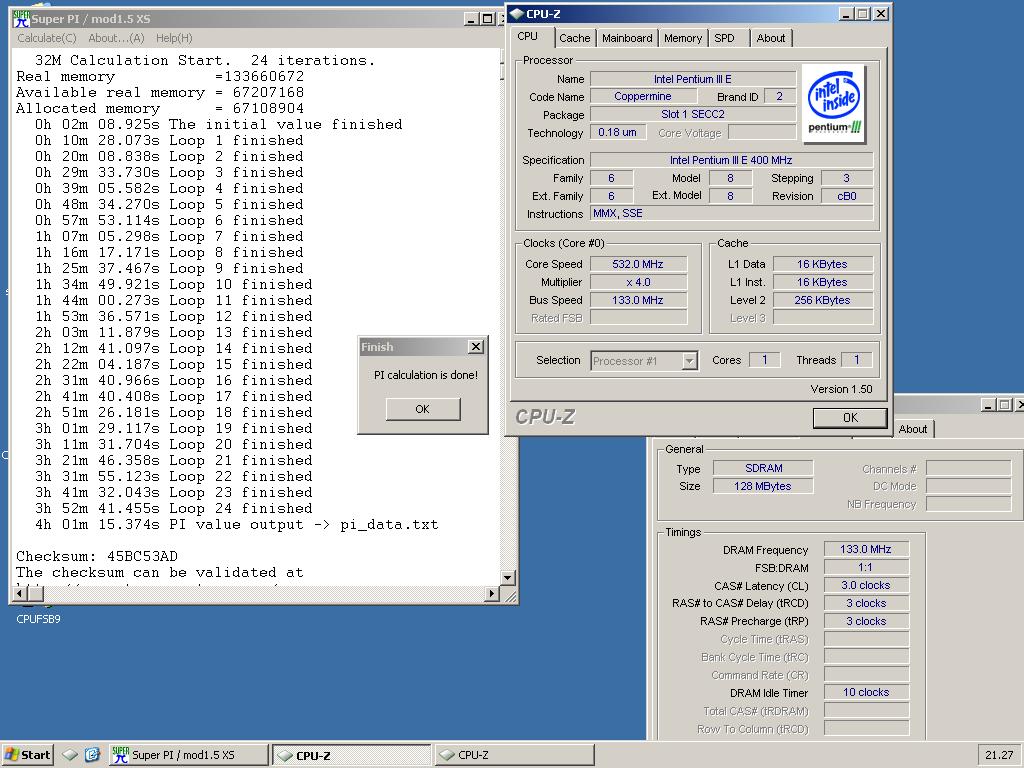Click the Loop 24 finished line
Image resolution: width=1024 pixels, height=768 pixels.
point(174,508)
